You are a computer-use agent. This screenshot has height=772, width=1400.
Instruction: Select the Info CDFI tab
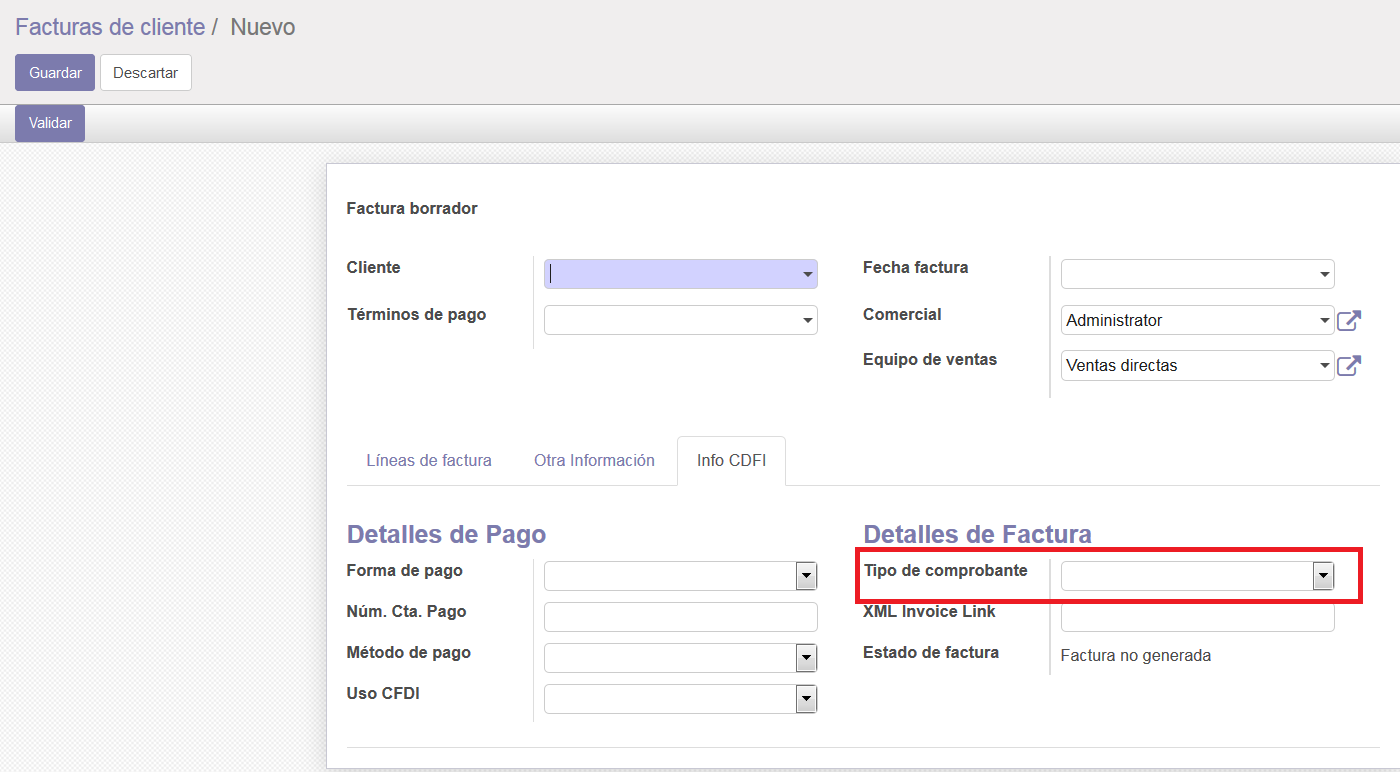[731, 461]
